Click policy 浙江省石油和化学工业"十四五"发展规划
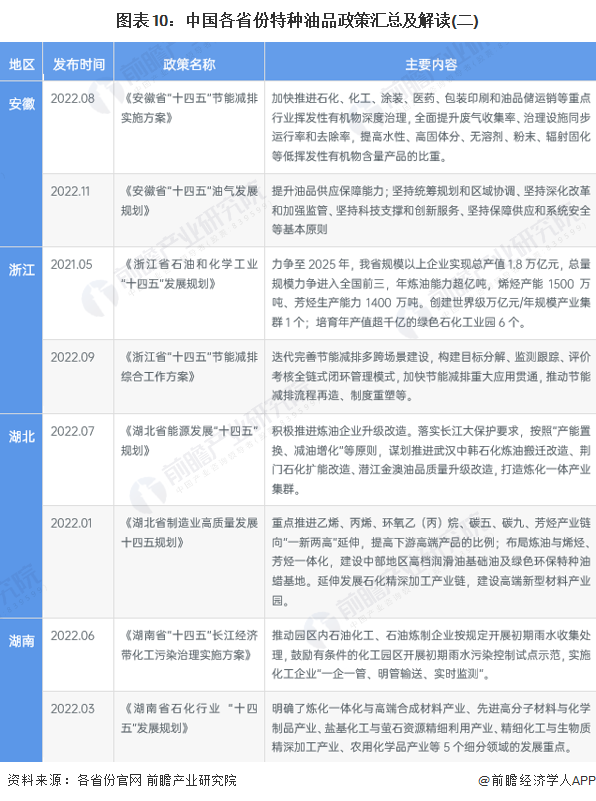 click(x=189, y=274)
